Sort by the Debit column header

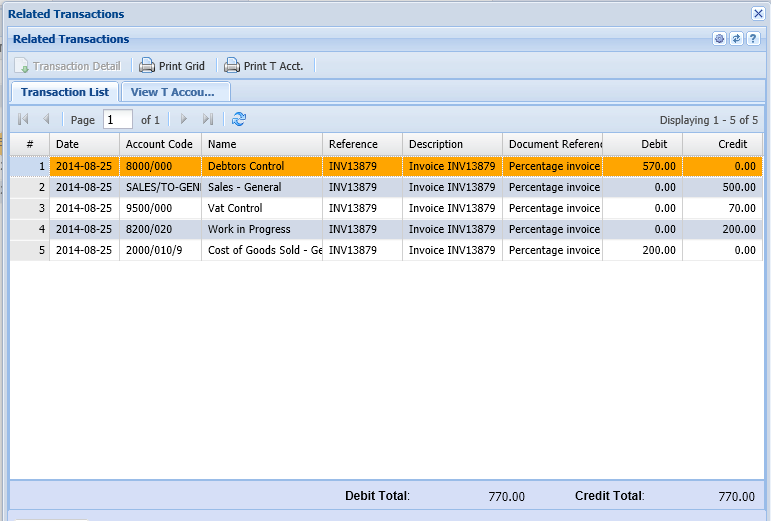(642, 144)
